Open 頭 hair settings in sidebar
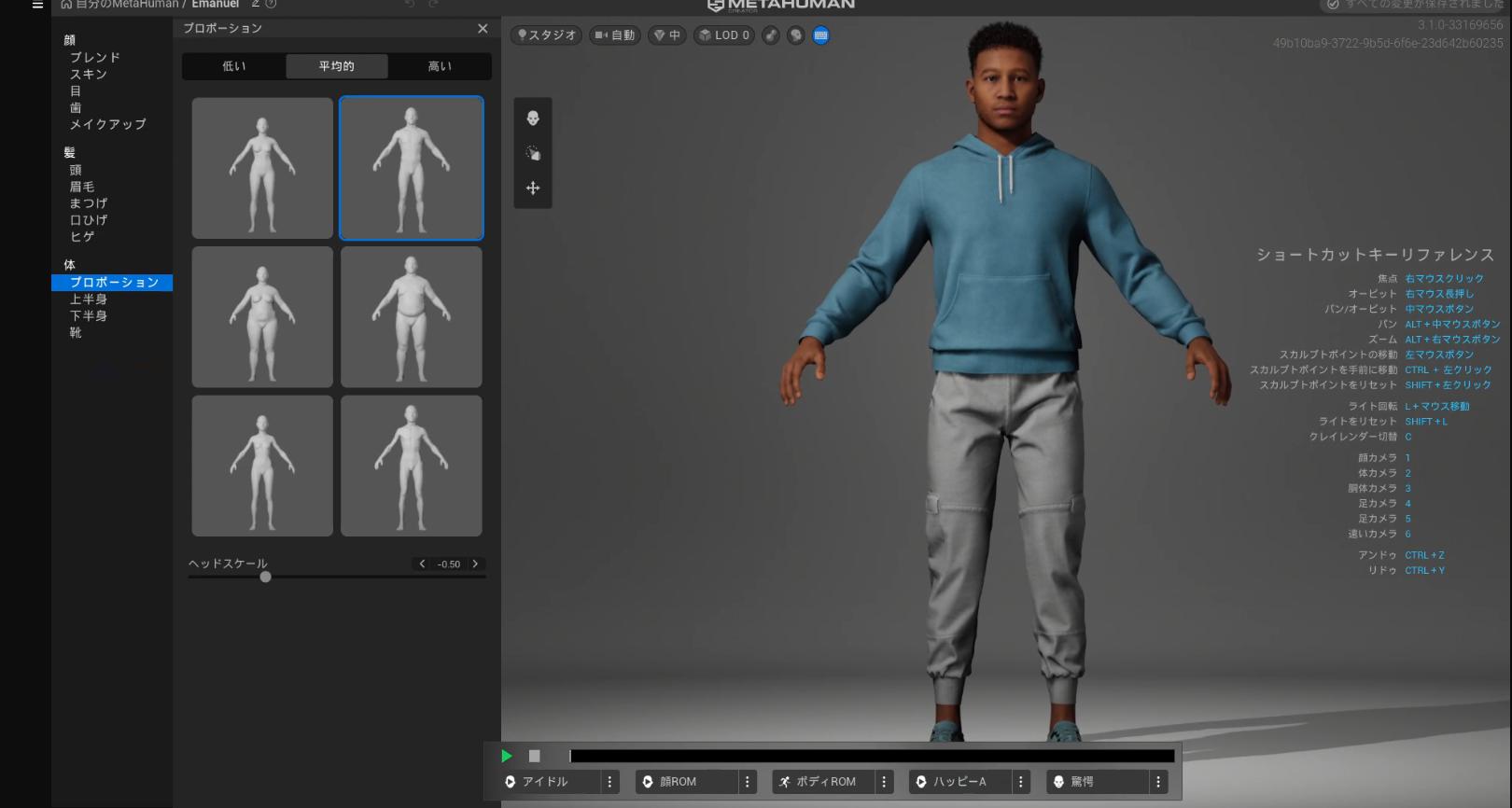 click(76, 170)
